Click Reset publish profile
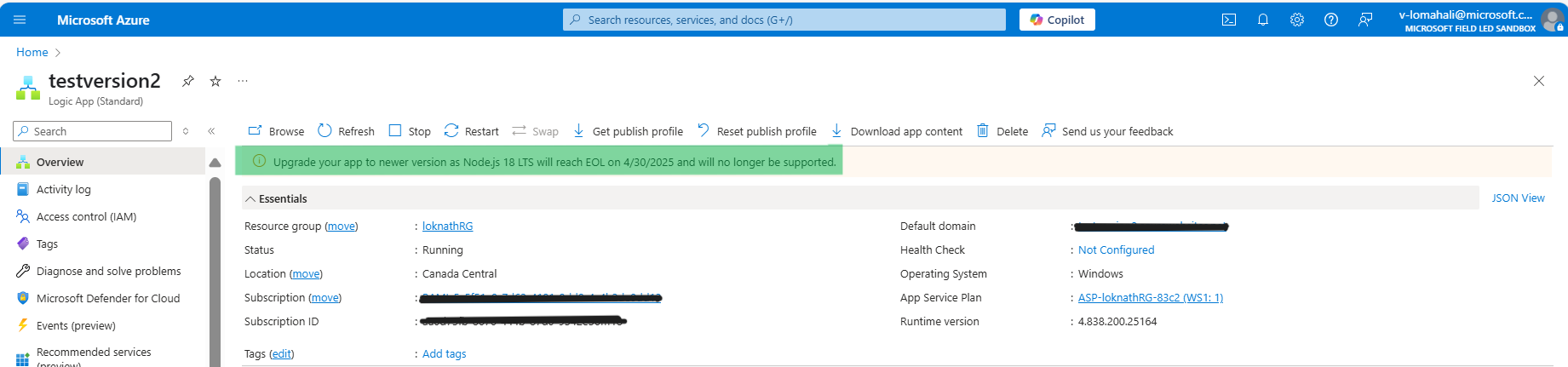 (756, 131)
